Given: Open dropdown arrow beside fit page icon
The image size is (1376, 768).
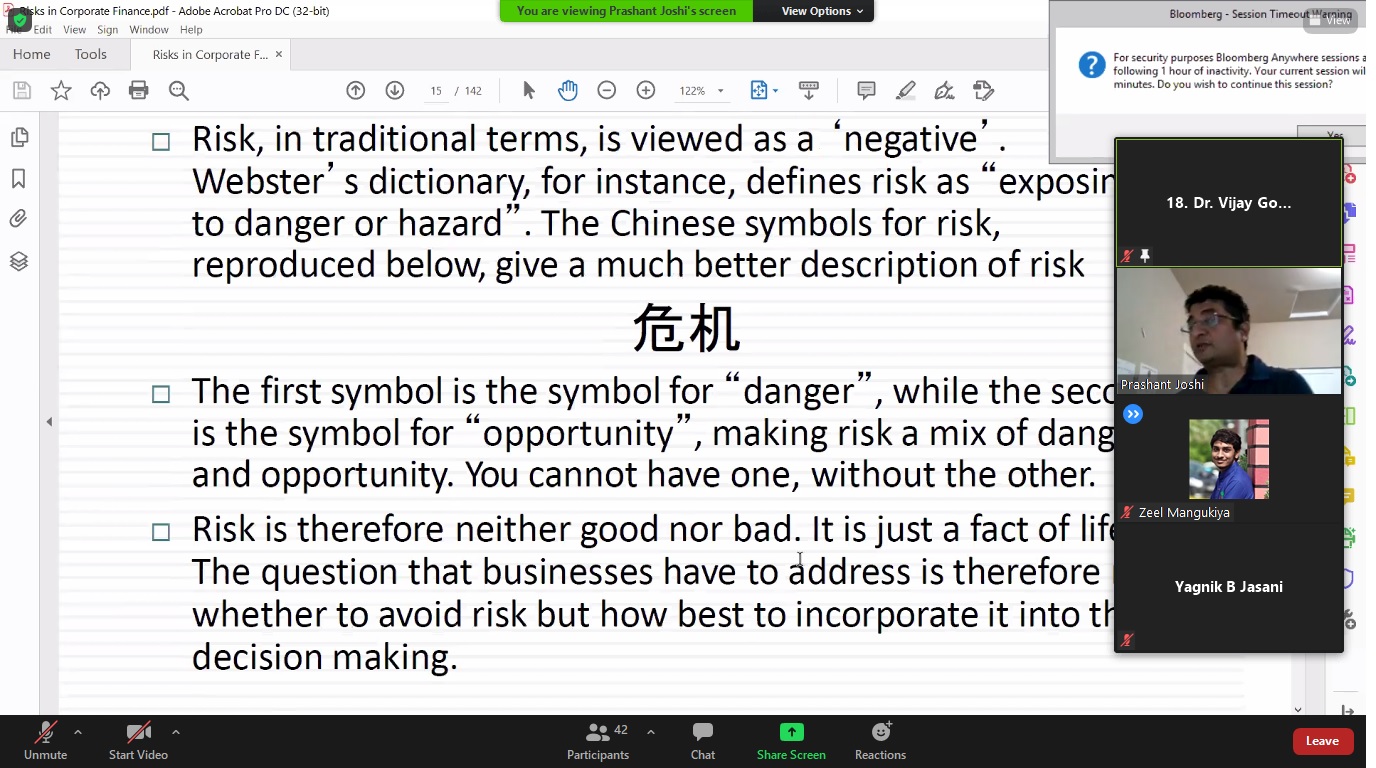Looking at the screenshot, I should pyautogui.click(x=776, y=91).
